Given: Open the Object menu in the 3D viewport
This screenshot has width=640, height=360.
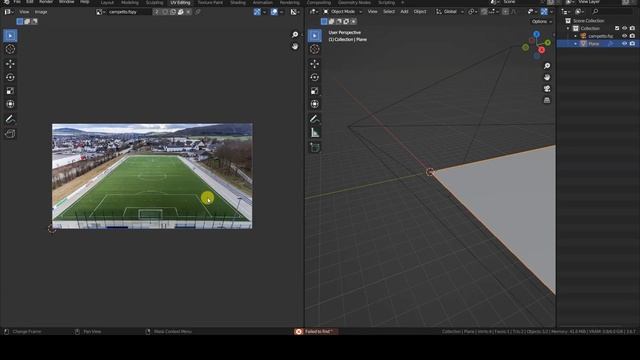Looking at the screenshot, I should [420, 11].
